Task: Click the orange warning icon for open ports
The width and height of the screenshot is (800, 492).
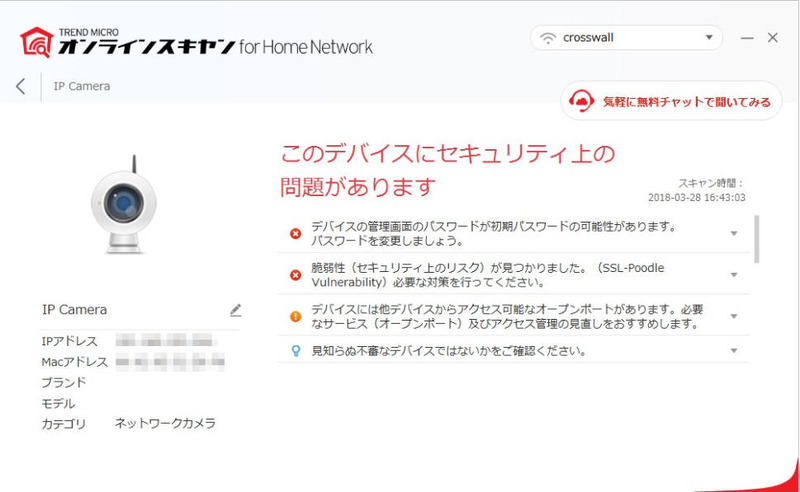Action: [295, 316]
